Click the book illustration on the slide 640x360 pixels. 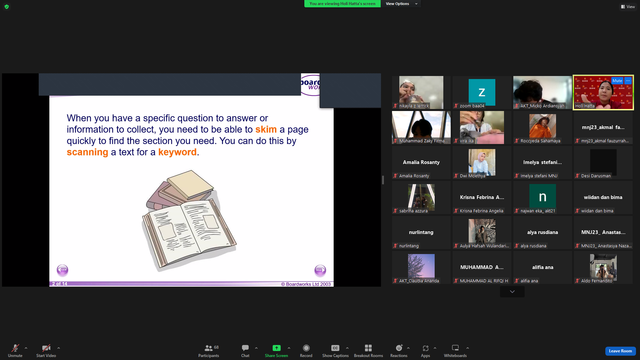click(x=189, y=220)
